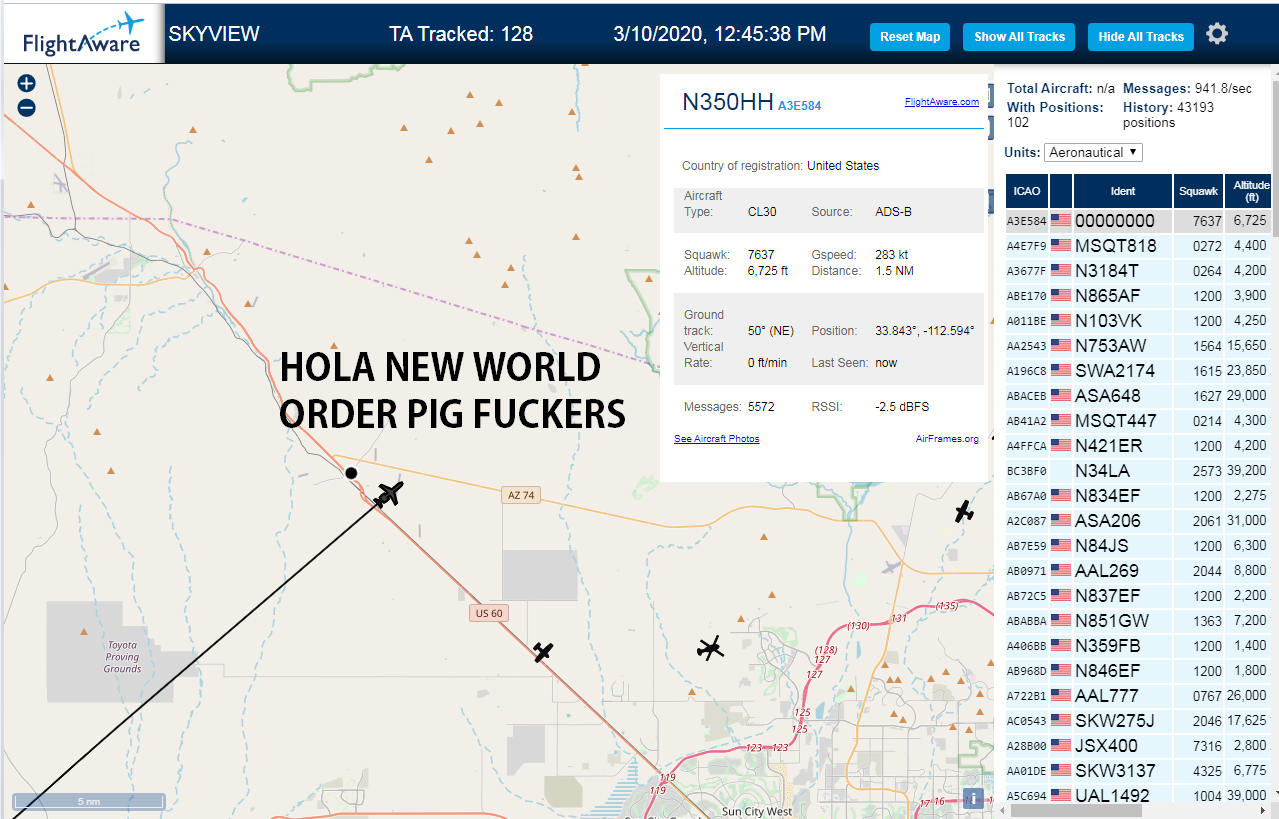Hide All Tracks on the map
1279x819 pixels.
pos(1141,37)
